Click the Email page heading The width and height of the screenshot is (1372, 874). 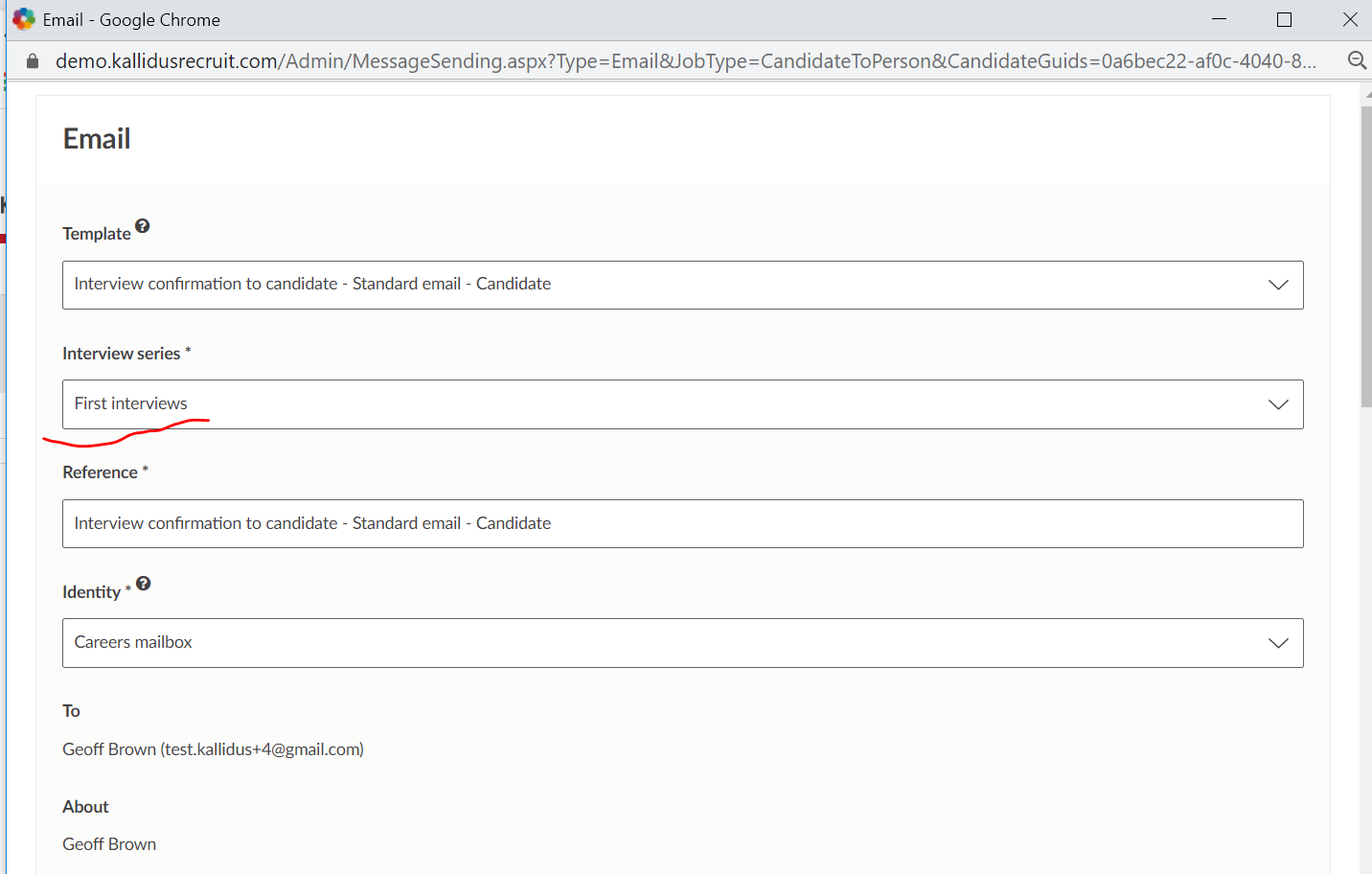(x=97, y=139)
